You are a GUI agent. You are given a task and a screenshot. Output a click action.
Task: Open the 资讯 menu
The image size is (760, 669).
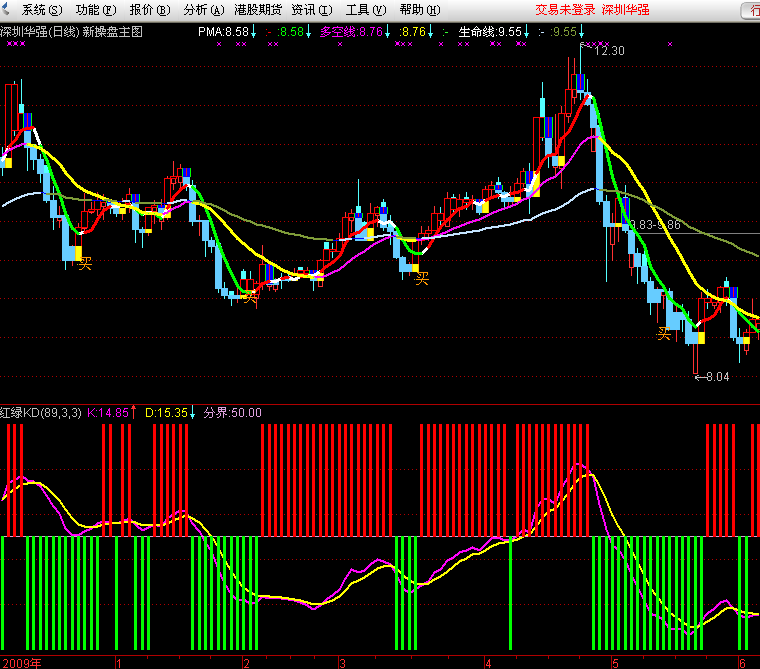311,10
